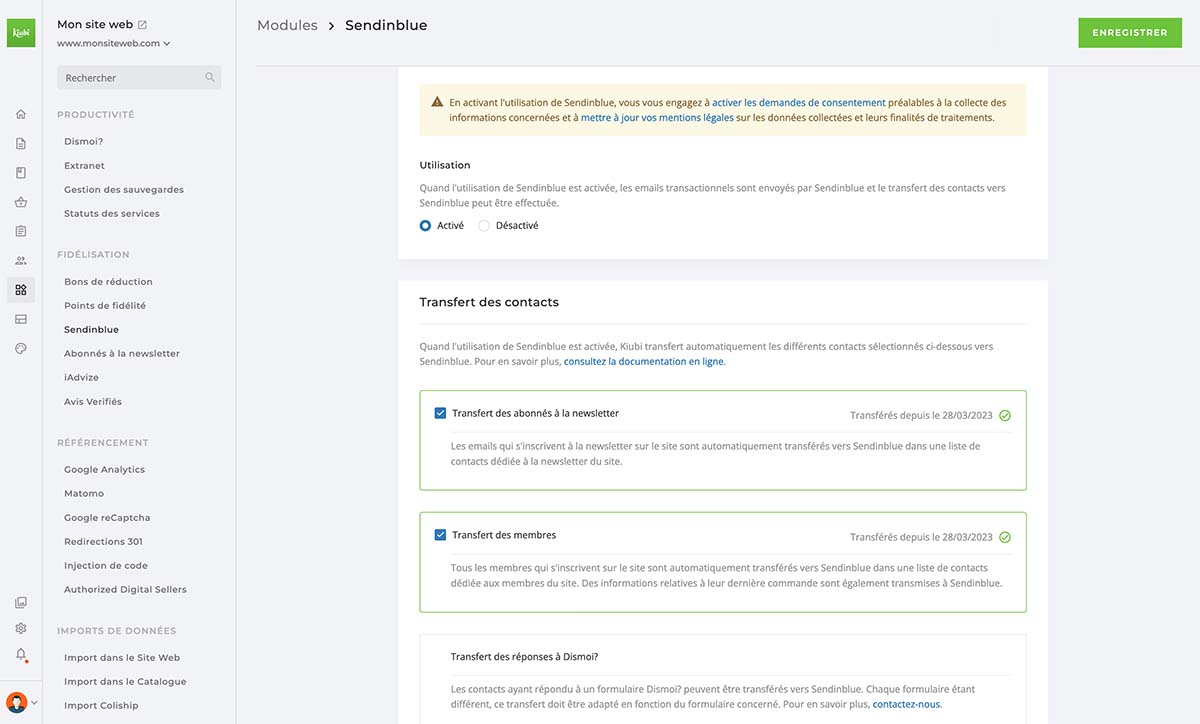Open Abonnés à la newsletter
The width and height of the screenshot is (1200, 724).
[x=122, y=354]
